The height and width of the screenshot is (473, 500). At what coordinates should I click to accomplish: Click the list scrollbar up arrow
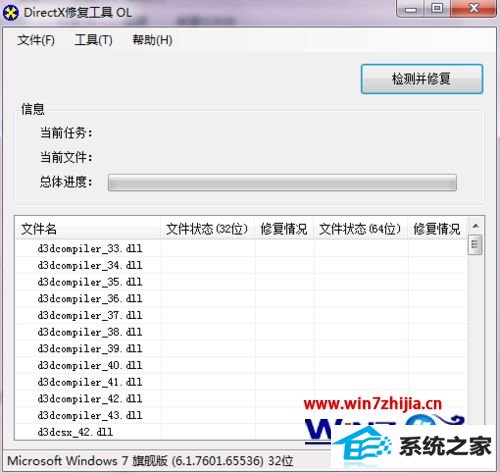pos(475,226)
